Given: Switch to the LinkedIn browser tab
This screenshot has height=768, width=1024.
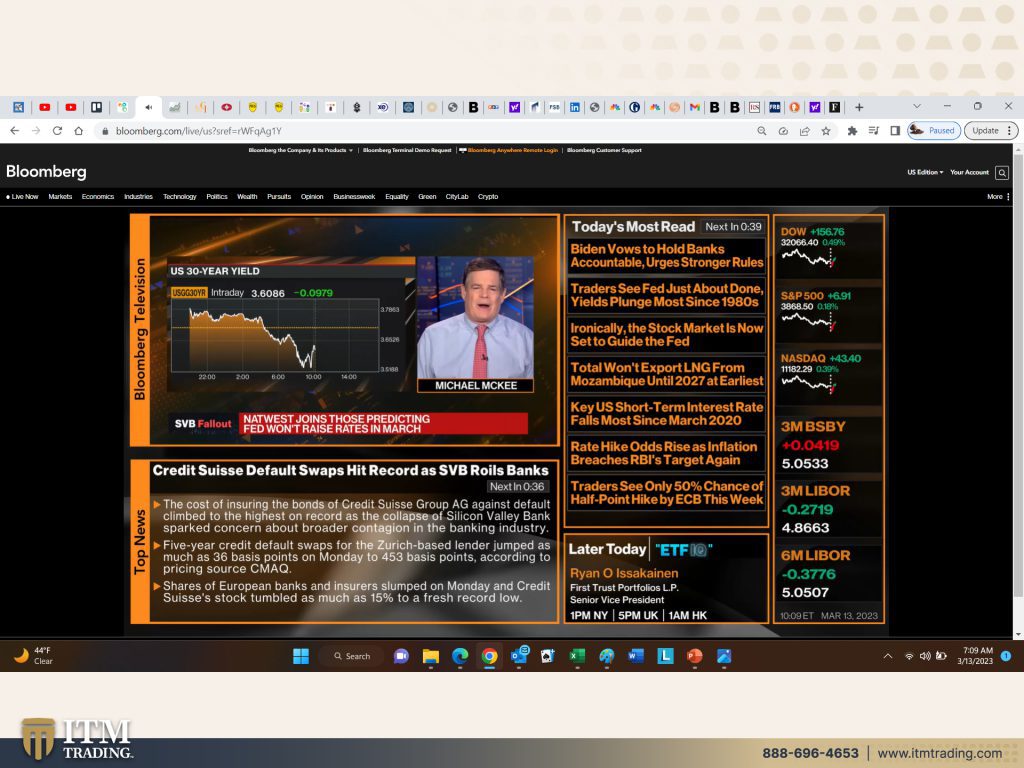Looking at the screenshot, I should pyautogui.click(x=575, y=107).
